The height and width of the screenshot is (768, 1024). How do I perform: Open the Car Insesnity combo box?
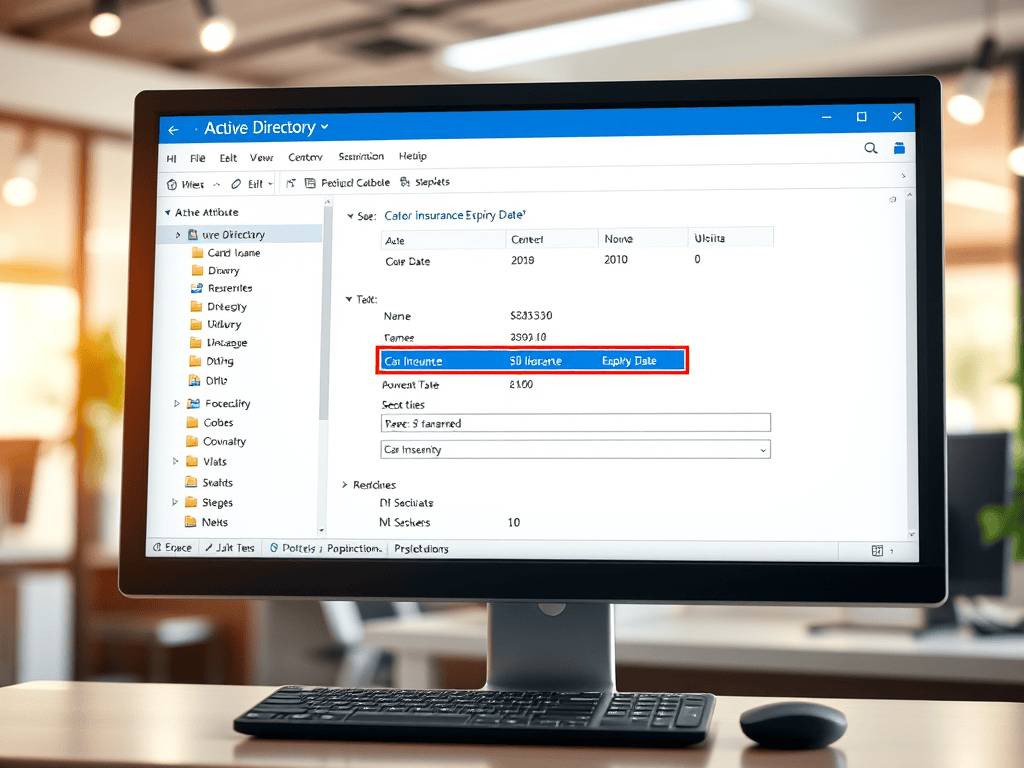pyautogui.click(x=575, y=449)
